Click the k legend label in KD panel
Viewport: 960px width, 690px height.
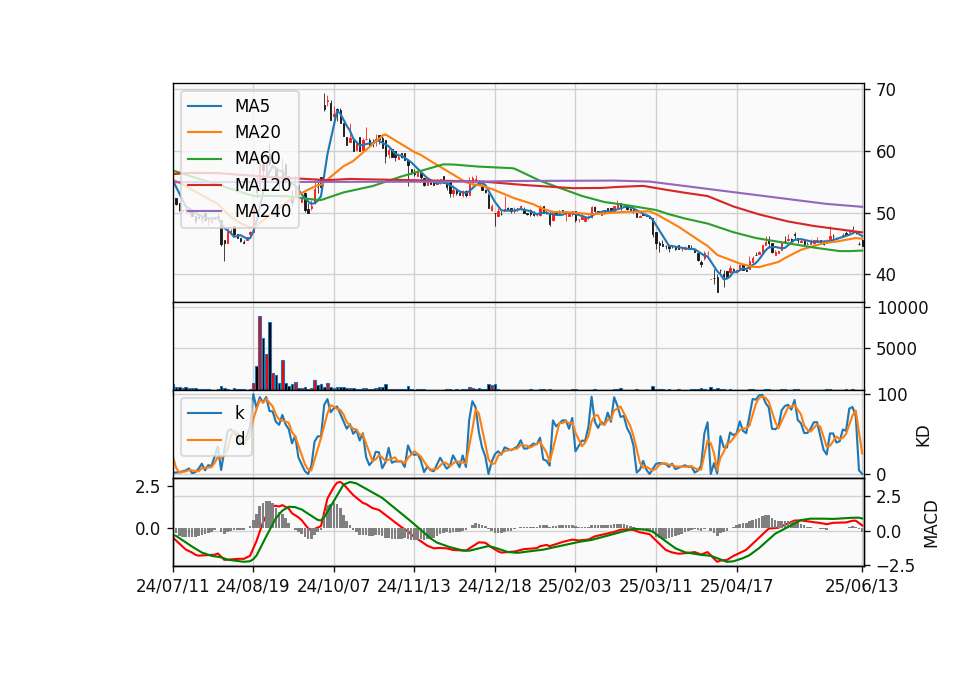239,413
